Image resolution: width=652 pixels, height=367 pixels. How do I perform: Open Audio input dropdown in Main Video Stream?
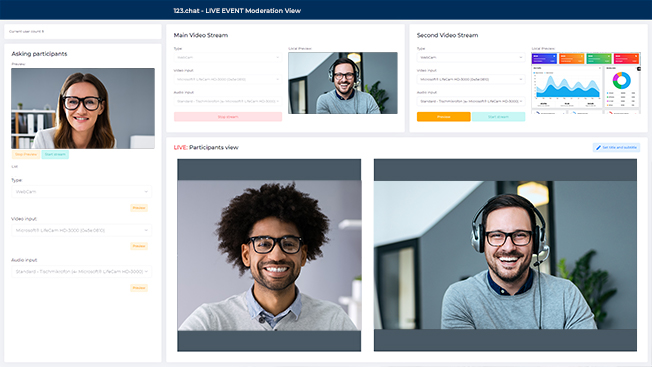[227, 101]
